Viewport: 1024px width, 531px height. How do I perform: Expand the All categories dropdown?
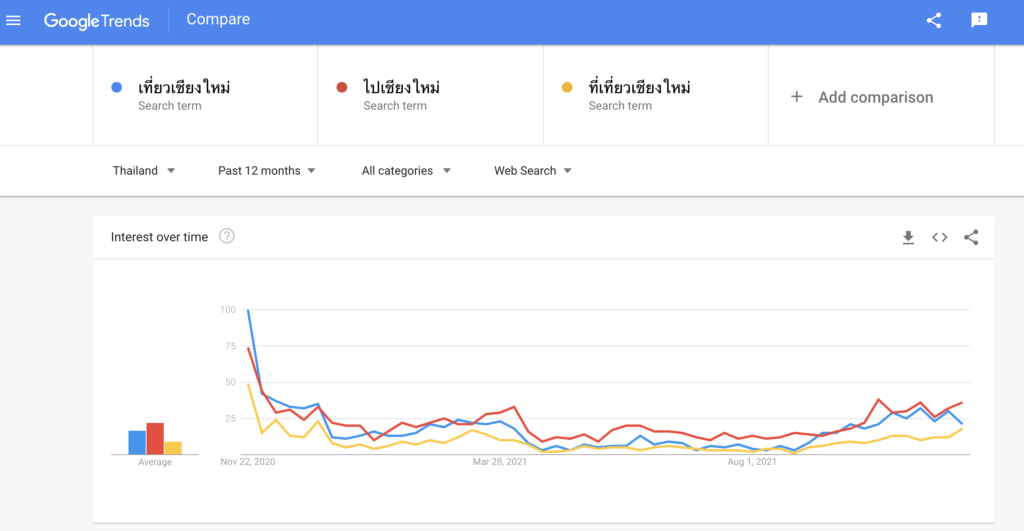coord(406,170)
